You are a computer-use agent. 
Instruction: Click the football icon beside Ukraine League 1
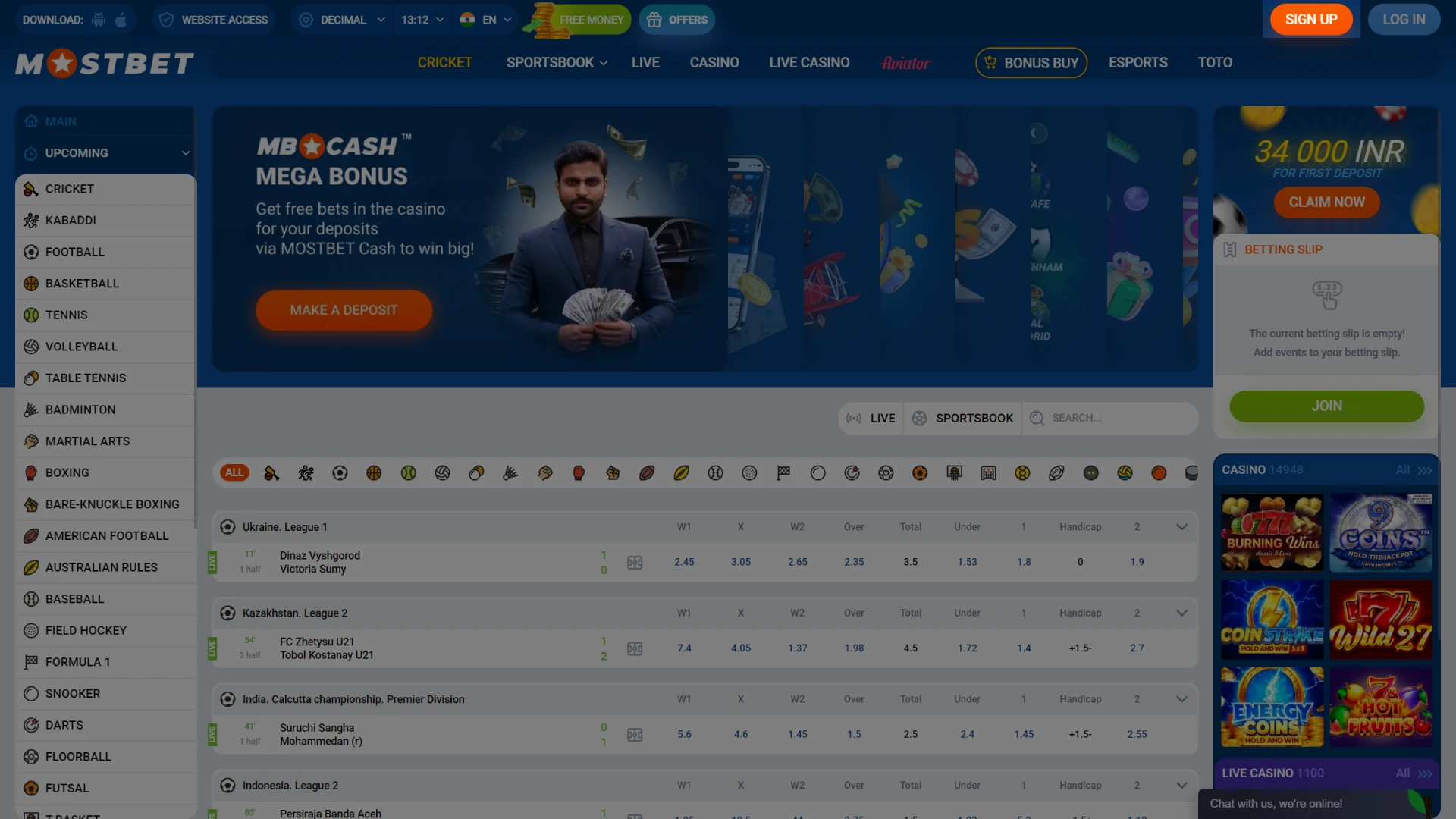(x=227, y=527)
